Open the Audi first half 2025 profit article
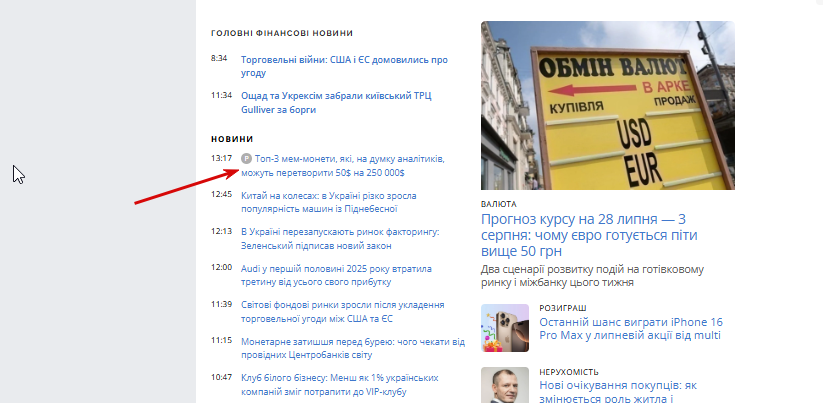This screenshot has height=403, width=823. pos(336,275)
